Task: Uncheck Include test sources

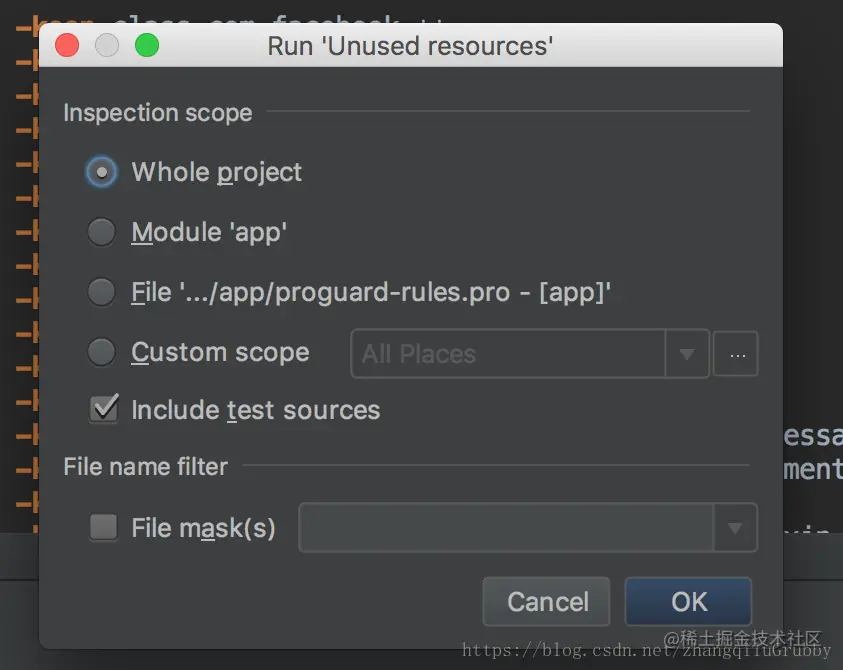Action: pos(103,410)
